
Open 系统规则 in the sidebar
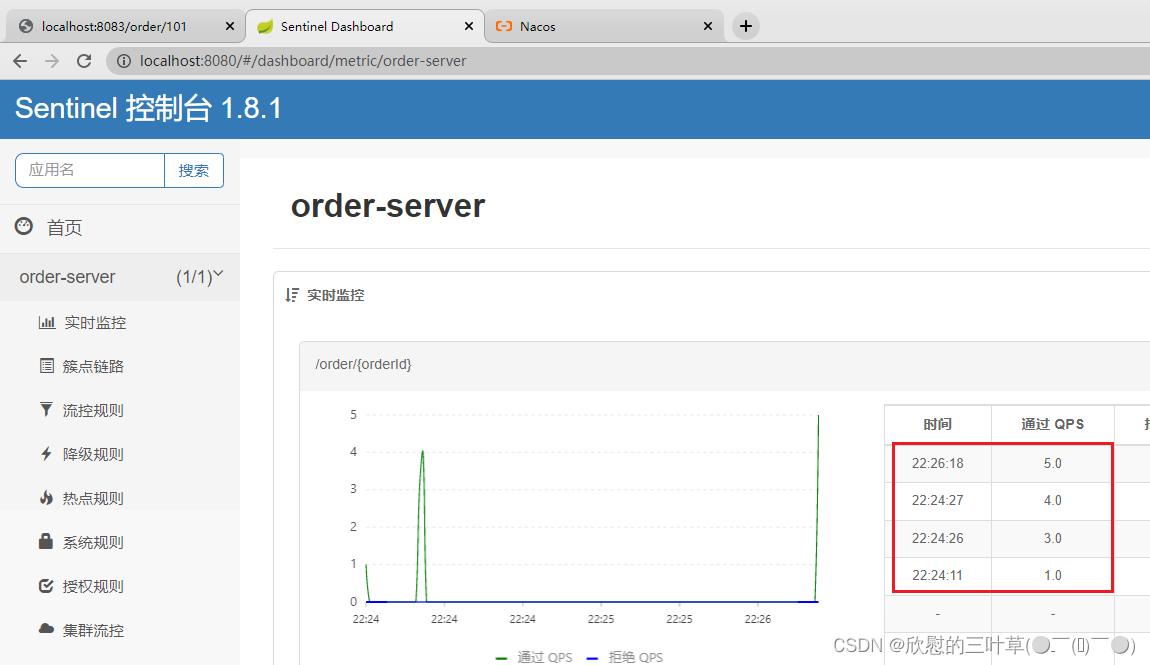[93, 543]
